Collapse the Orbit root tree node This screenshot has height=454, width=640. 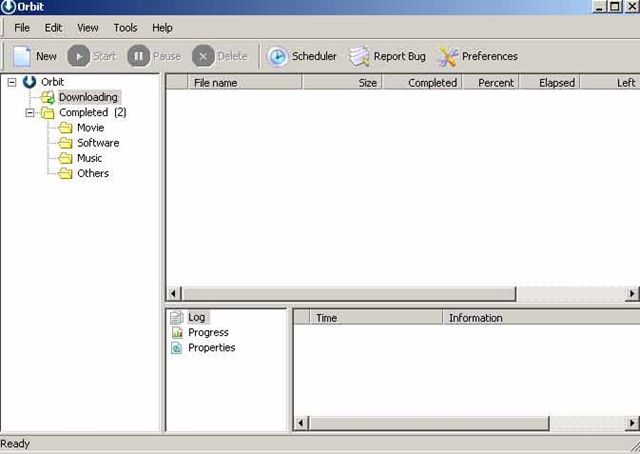tap(12, 82)
